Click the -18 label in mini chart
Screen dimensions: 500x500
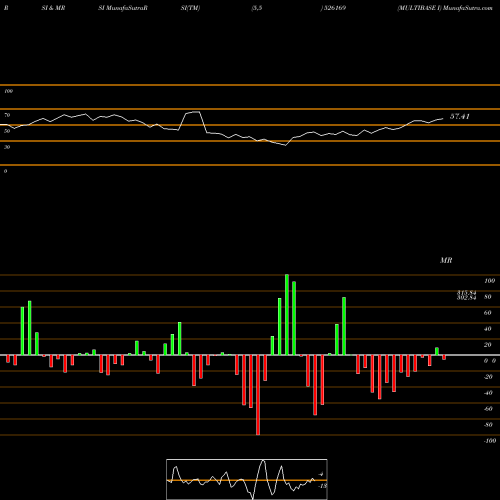(x=322, y=486)
